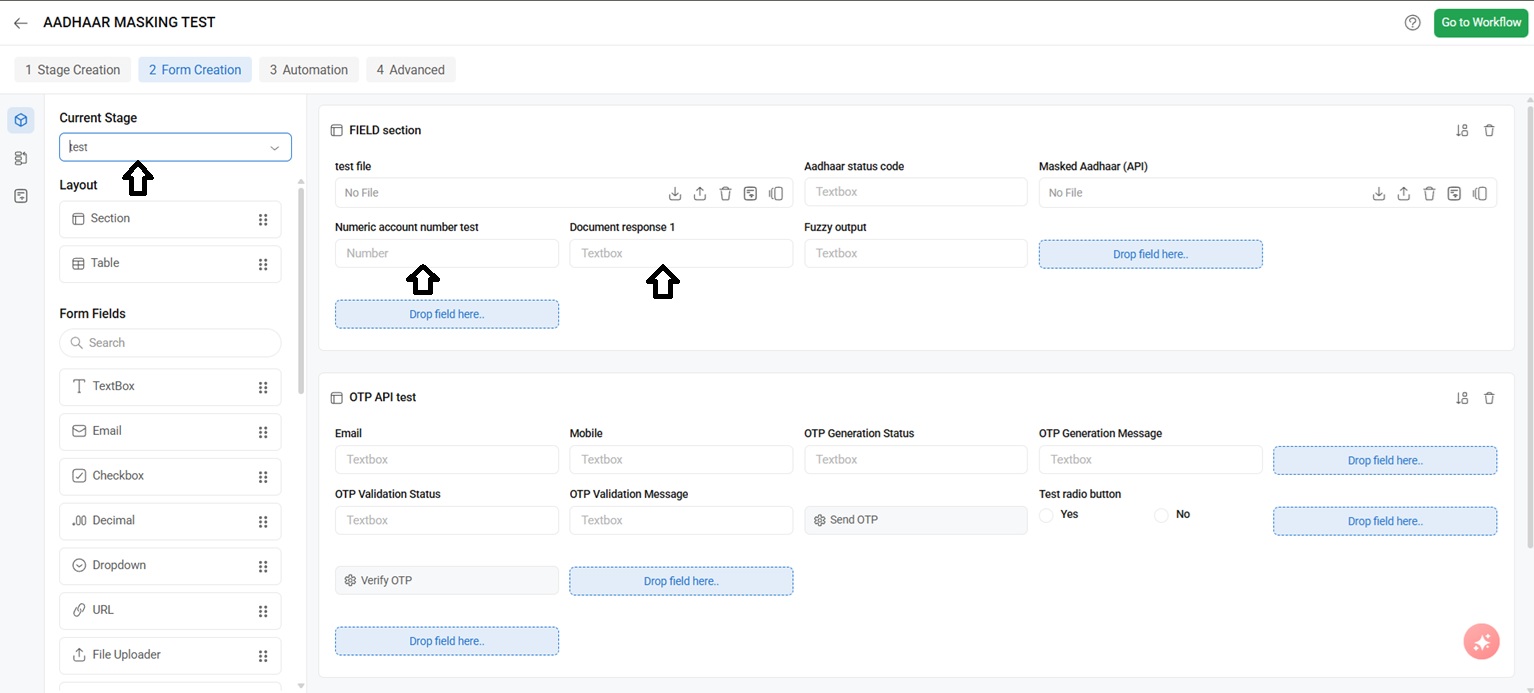
Task: Open the help question mark icon
Action: (1412, 23)
